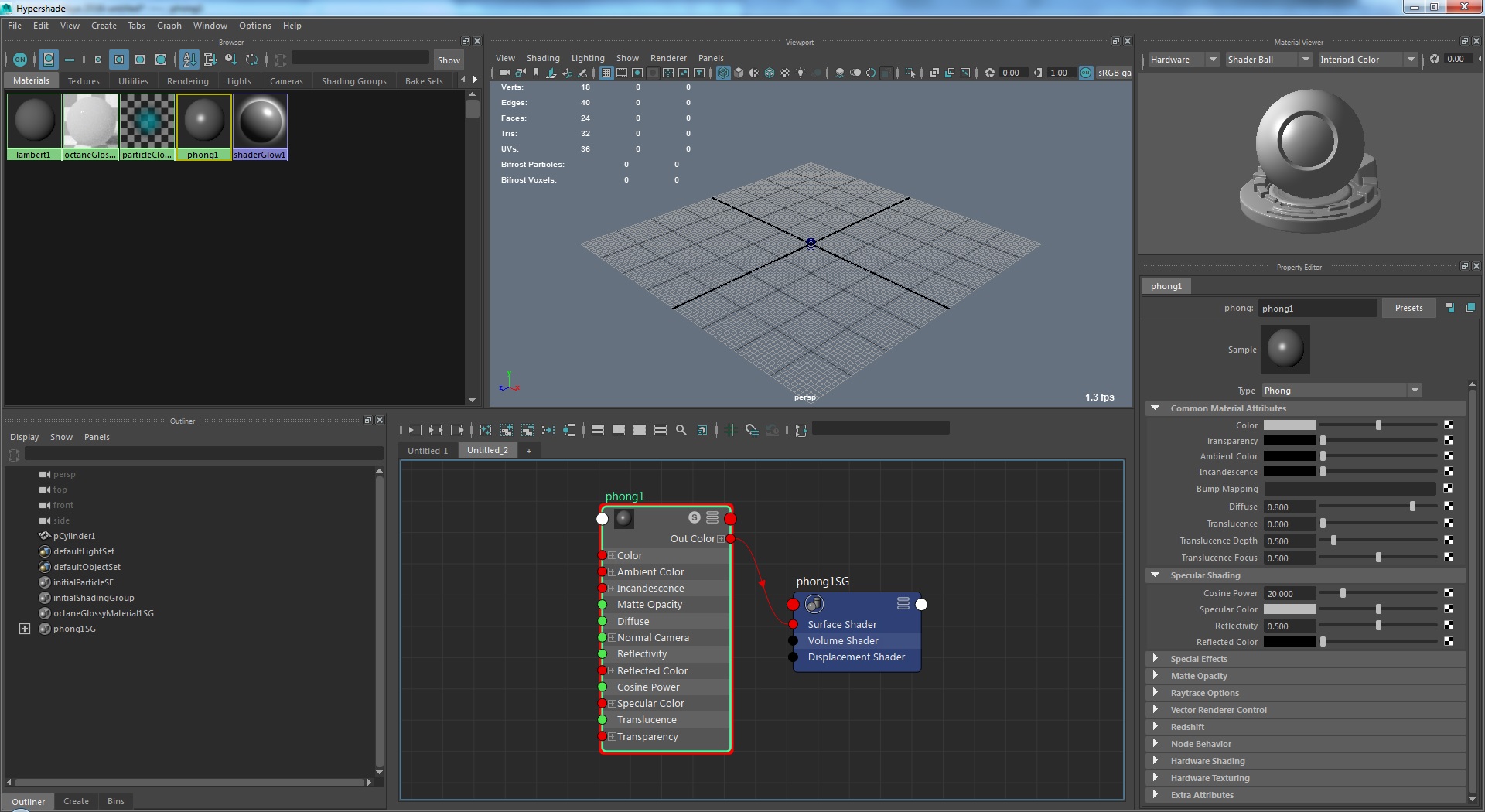Switch to the Lights tab

click(239, 81)
